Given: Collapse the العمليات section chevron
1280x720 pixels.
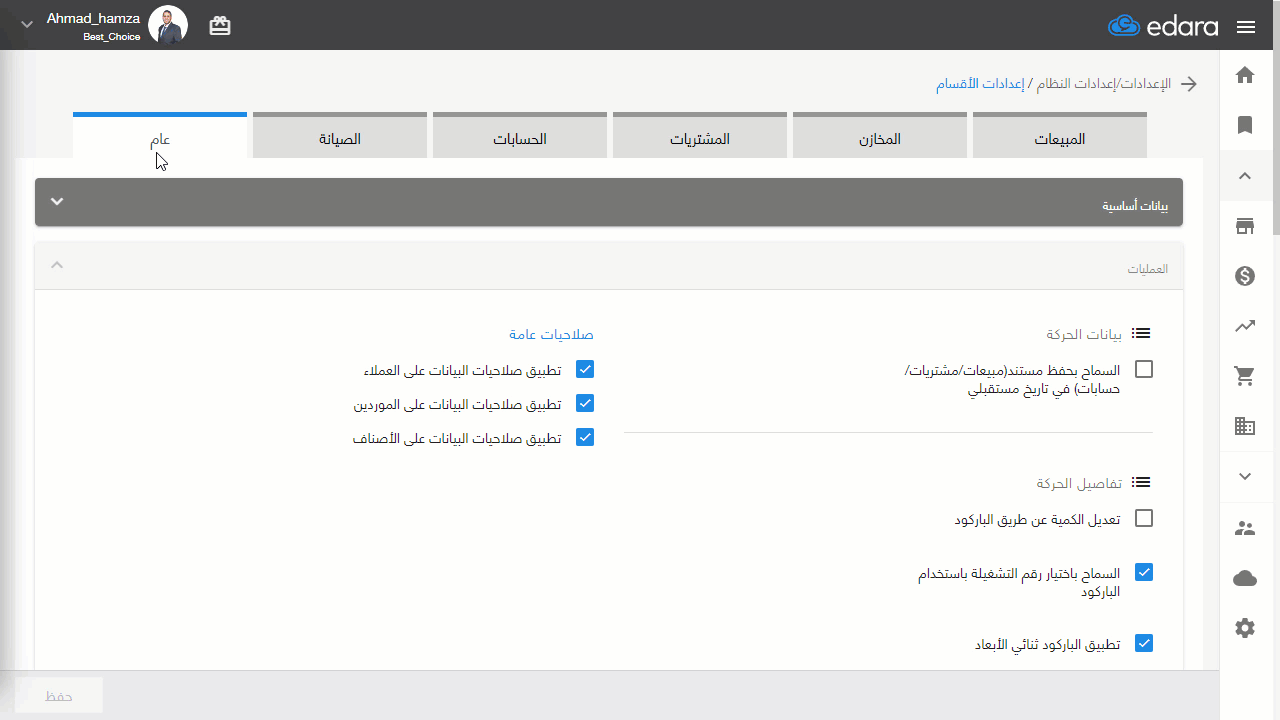Looking at the screenshot, I should (x=57, y=265).
